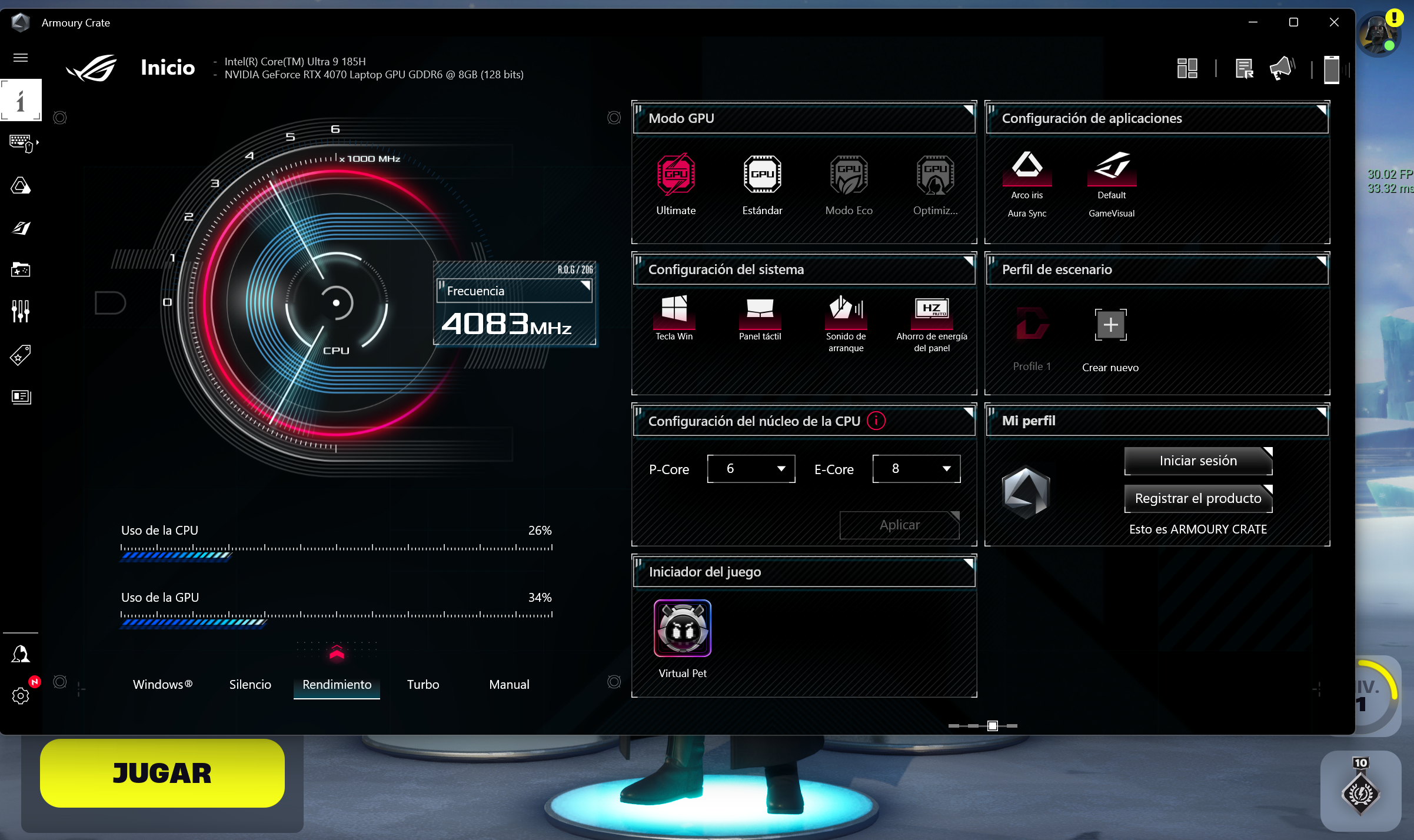Viewport: 1414px width, 840px height.
Task: Click the Esto es ARMOURY CRATE link
Action: (1198, 529)
